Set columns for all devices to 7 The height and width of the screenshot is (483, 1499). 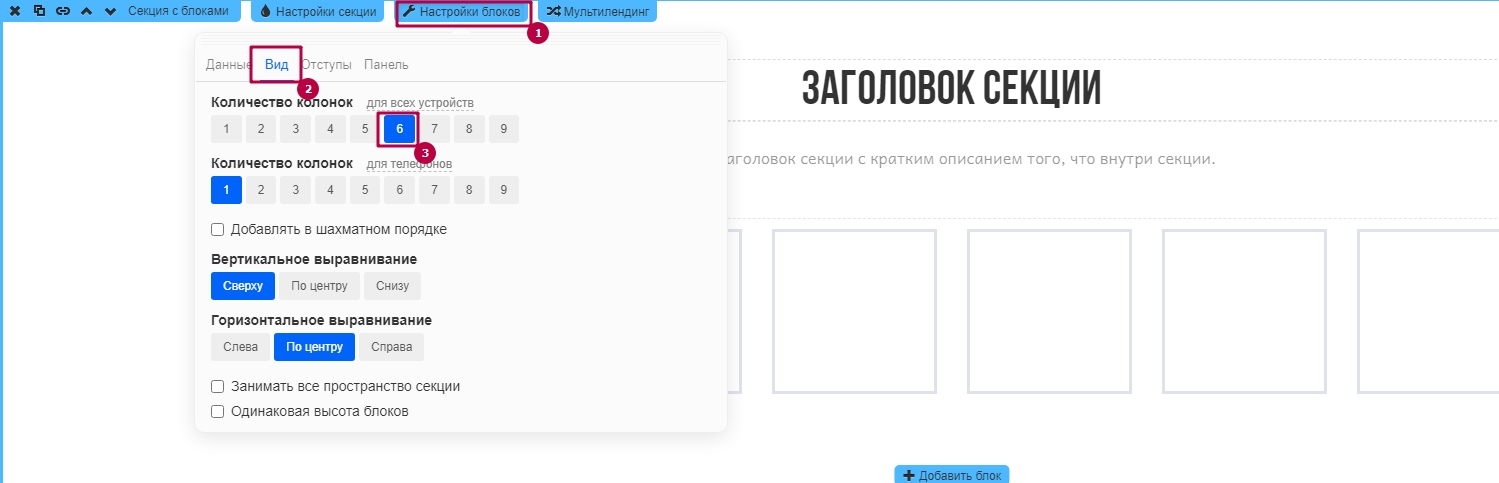[434, 129]
